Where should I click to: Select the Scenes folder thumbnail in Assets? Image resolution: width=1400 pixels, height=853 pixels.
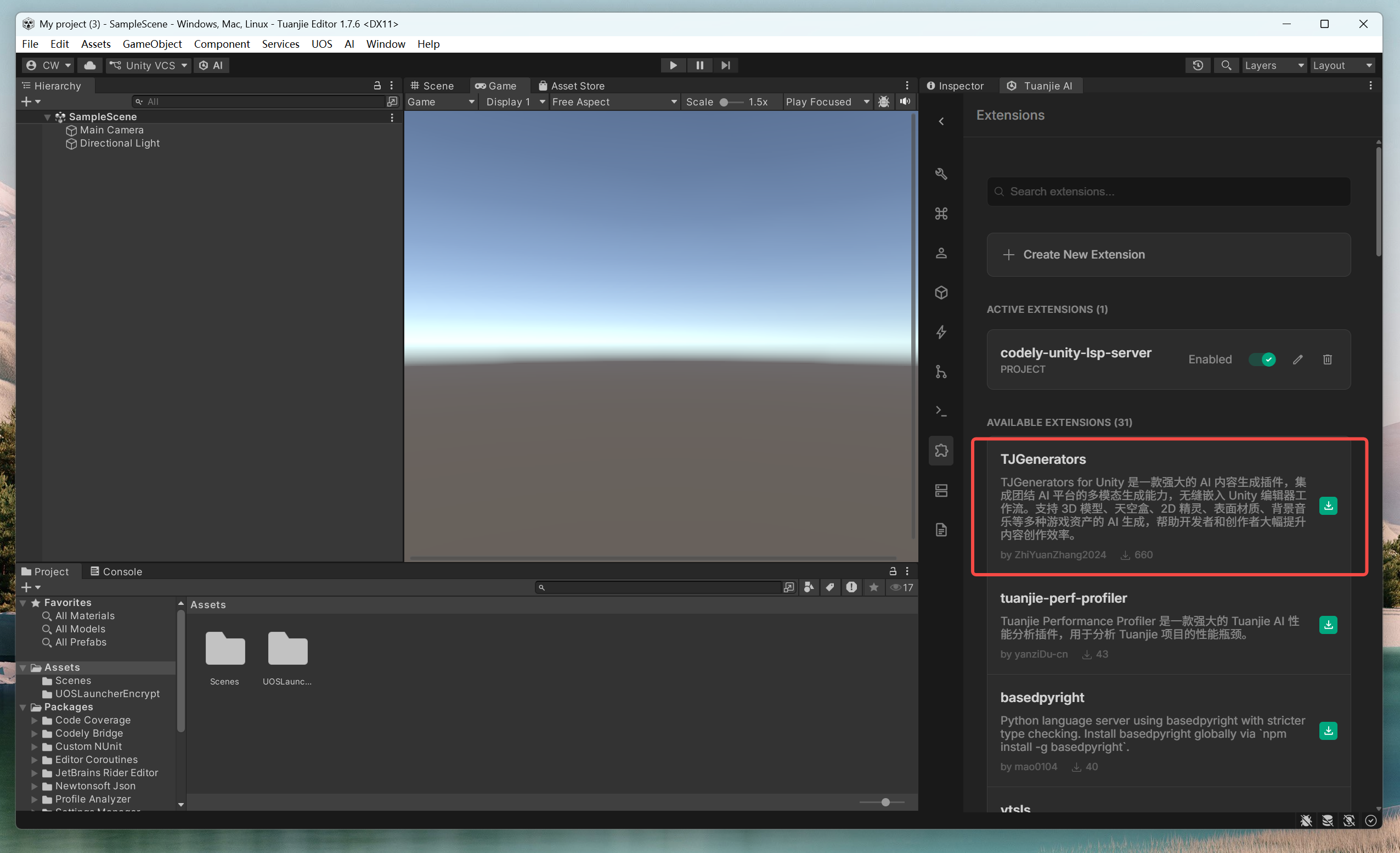pos(225,659)
